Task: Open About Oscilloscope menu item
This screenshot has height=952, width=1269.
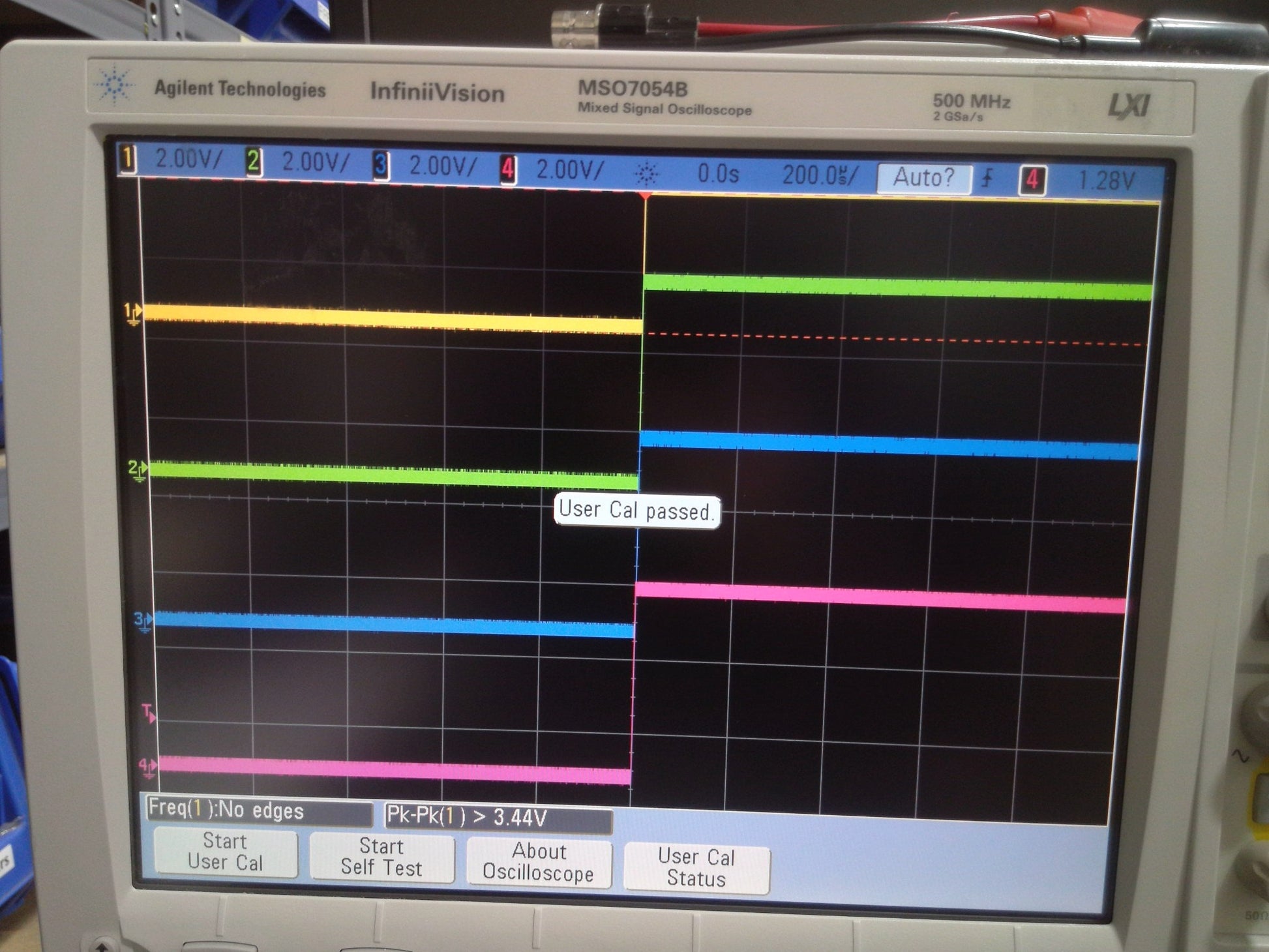Action: click(539, 862)
